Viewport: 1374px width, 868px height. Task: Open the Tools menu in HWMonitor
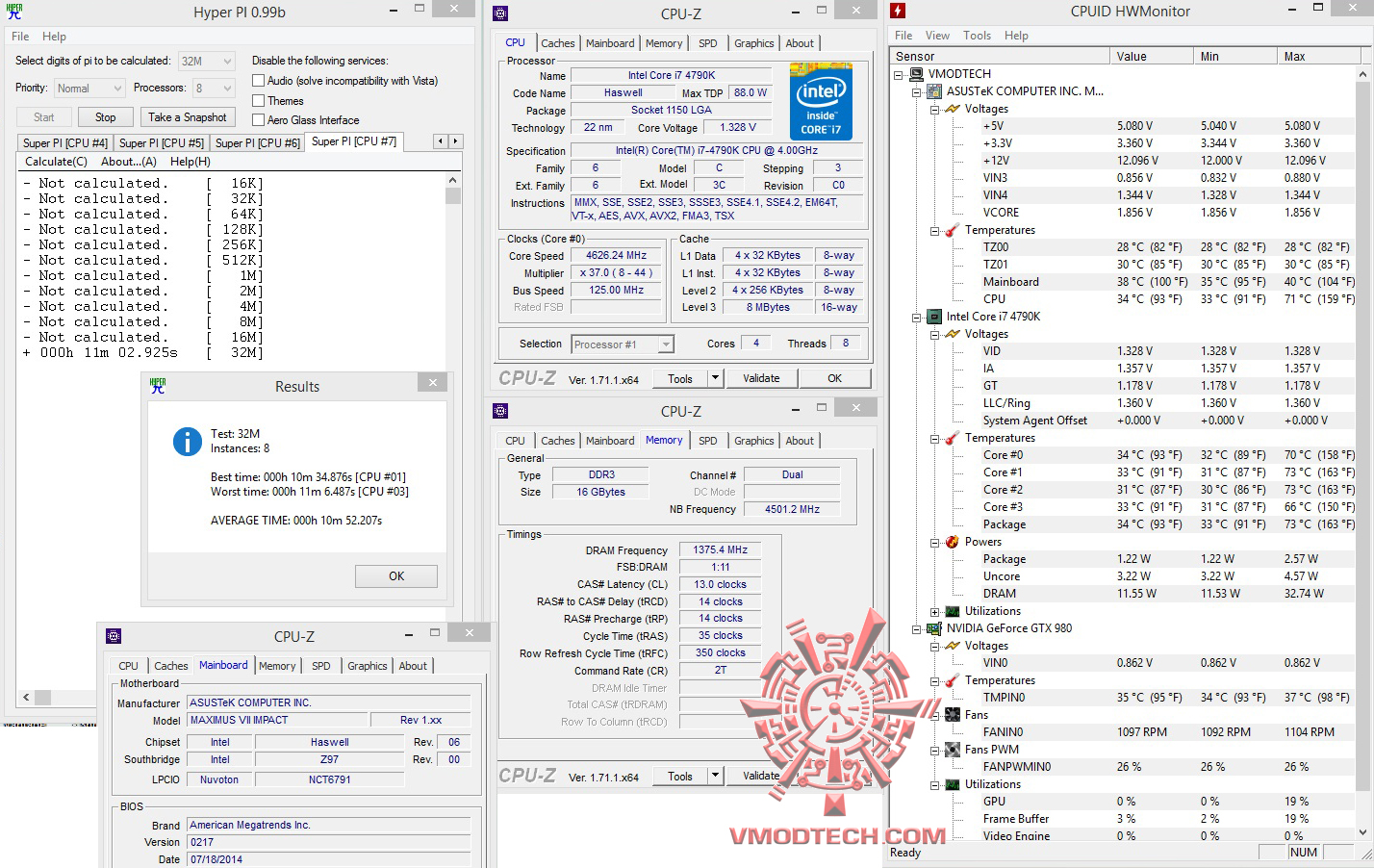[977, 36]
